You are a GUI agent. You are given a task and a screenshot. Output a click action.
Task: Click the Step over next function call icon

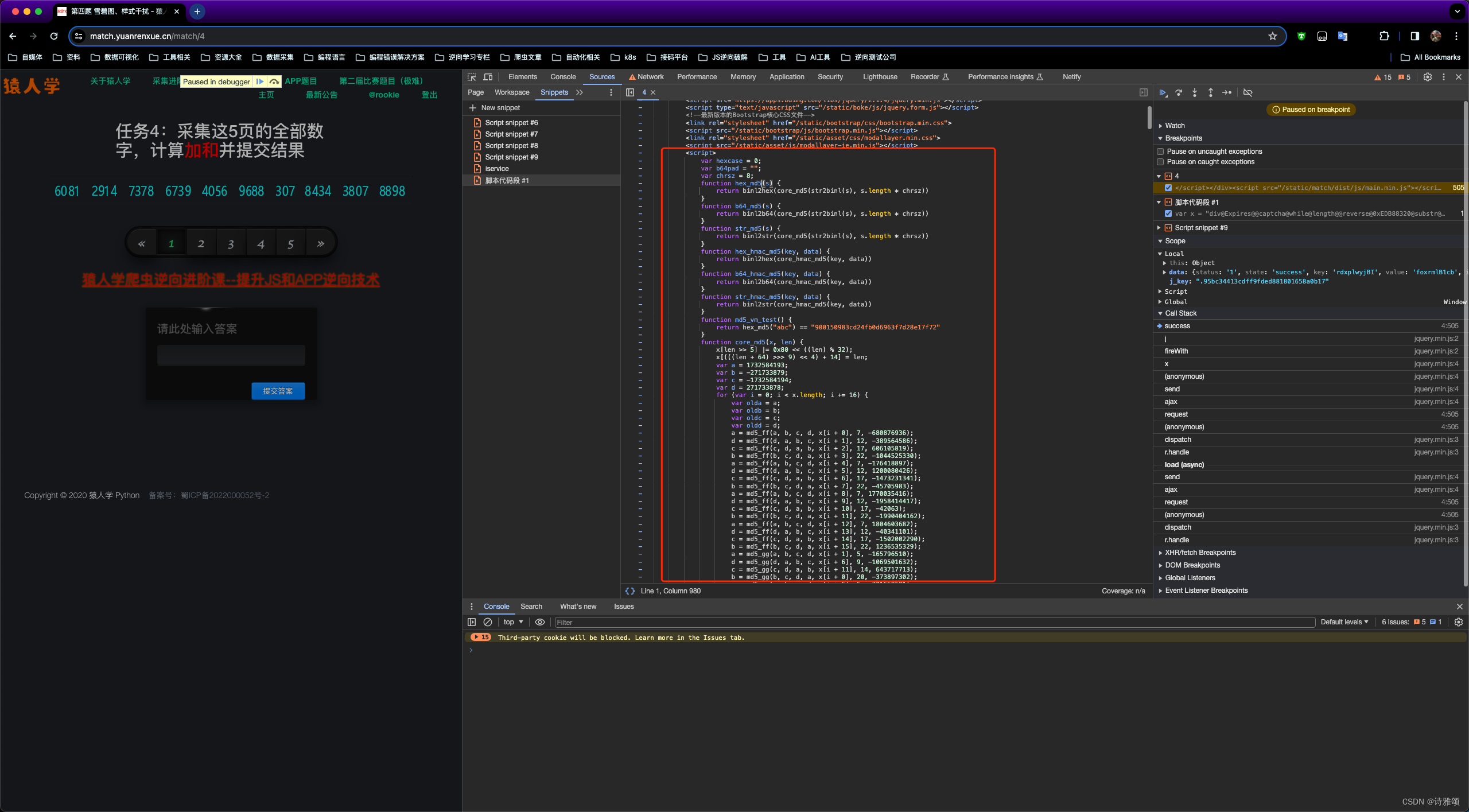1179,92
